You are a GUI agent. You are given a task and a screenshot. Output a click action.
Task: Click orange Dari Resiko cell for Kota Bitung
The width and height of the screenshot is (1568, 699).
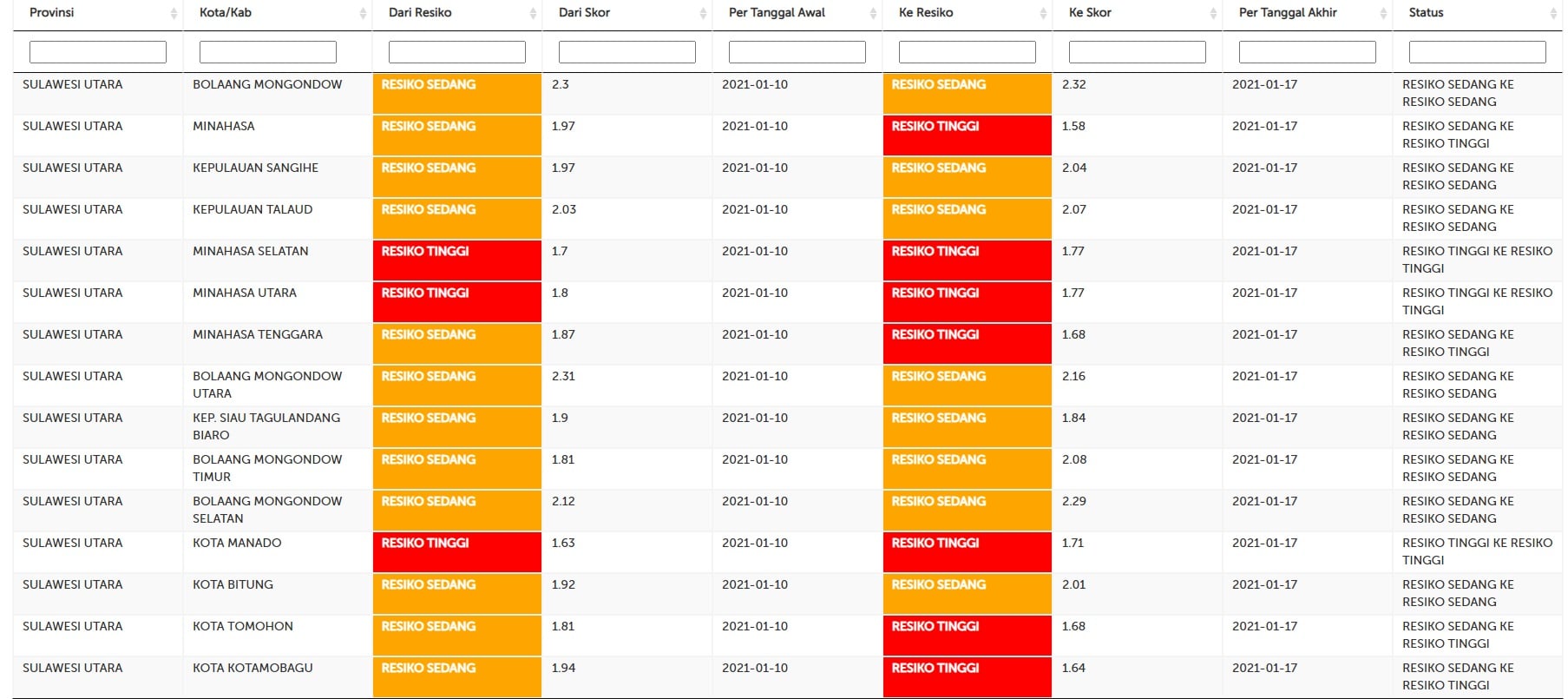pos(457,594)
